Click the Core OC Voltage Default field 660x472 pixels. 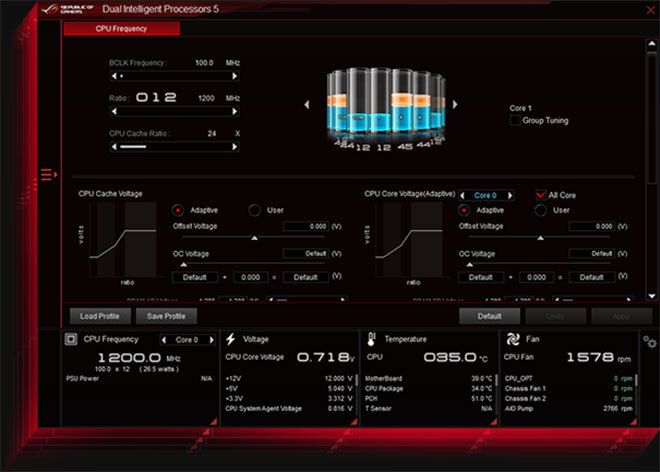pos(592,253)
